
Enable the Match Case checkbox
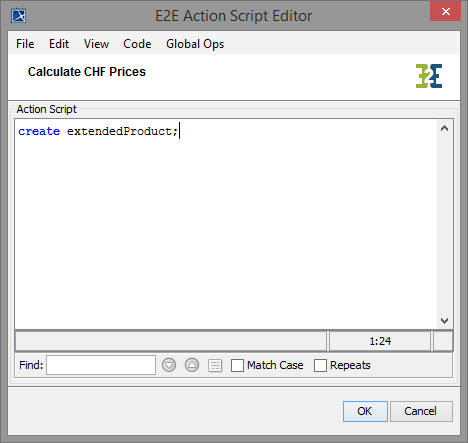click(x=237, y=365)
